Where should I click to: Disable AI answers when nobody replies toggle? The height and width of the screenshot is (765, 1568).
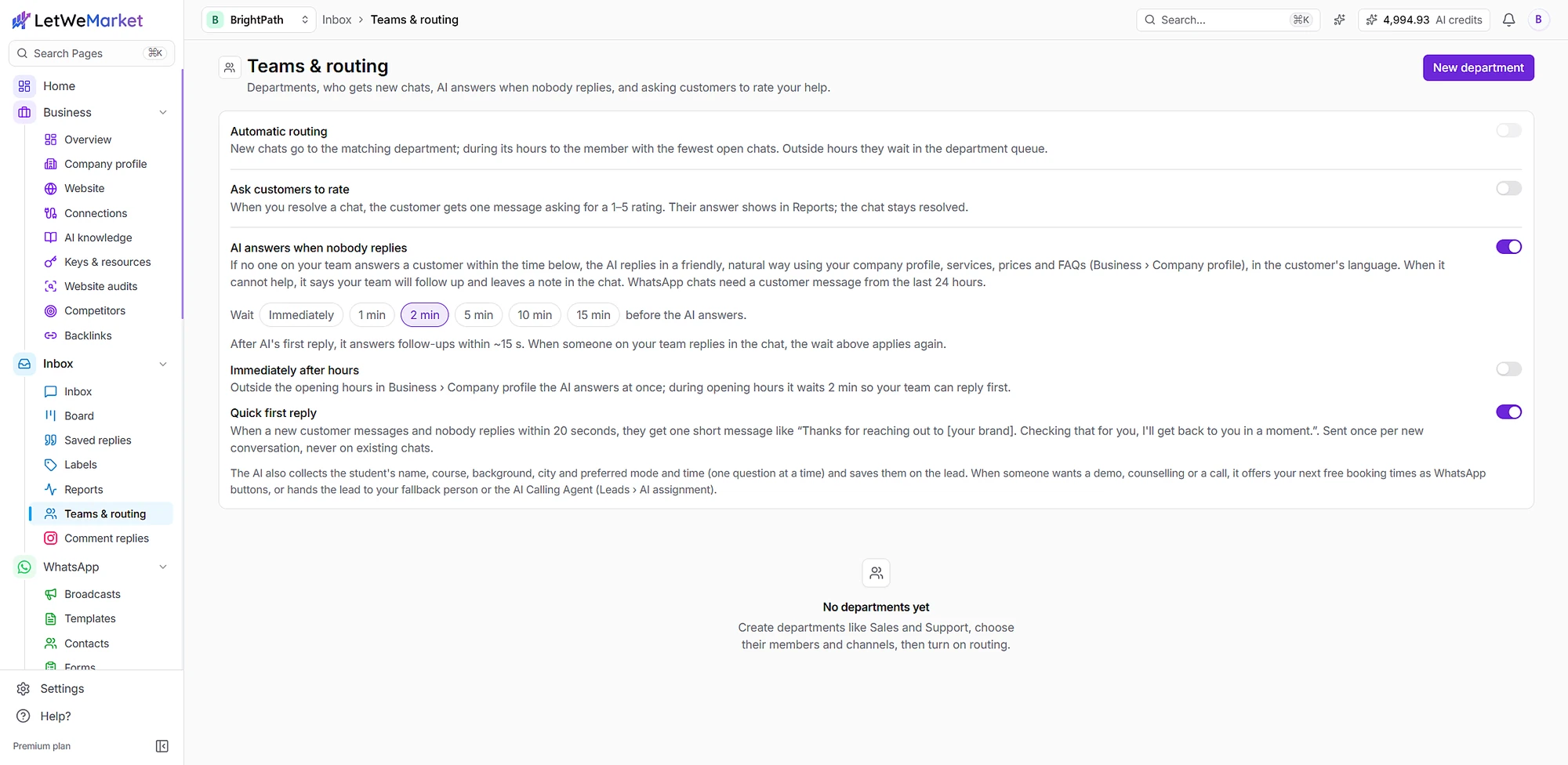1508,247
